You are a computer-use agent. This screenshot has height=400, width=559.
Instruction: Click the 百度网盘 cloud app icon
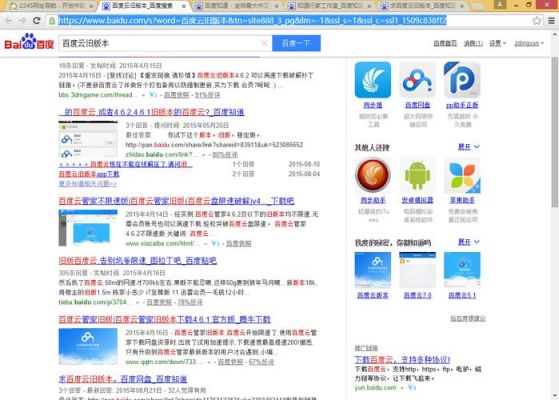(417, 80)
